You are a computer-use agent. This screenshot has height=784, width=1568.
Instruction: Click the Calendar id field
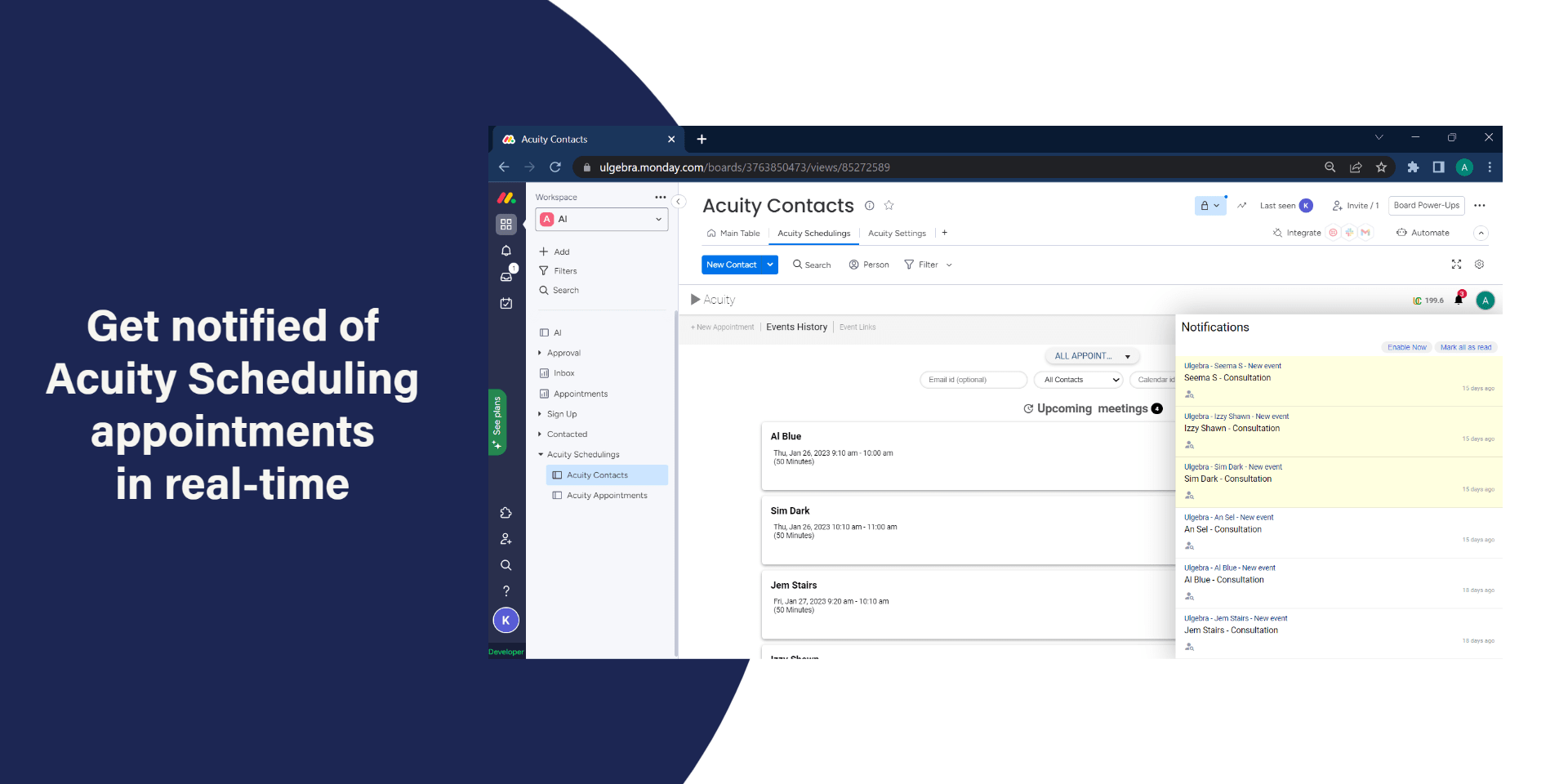point(1153,380)
